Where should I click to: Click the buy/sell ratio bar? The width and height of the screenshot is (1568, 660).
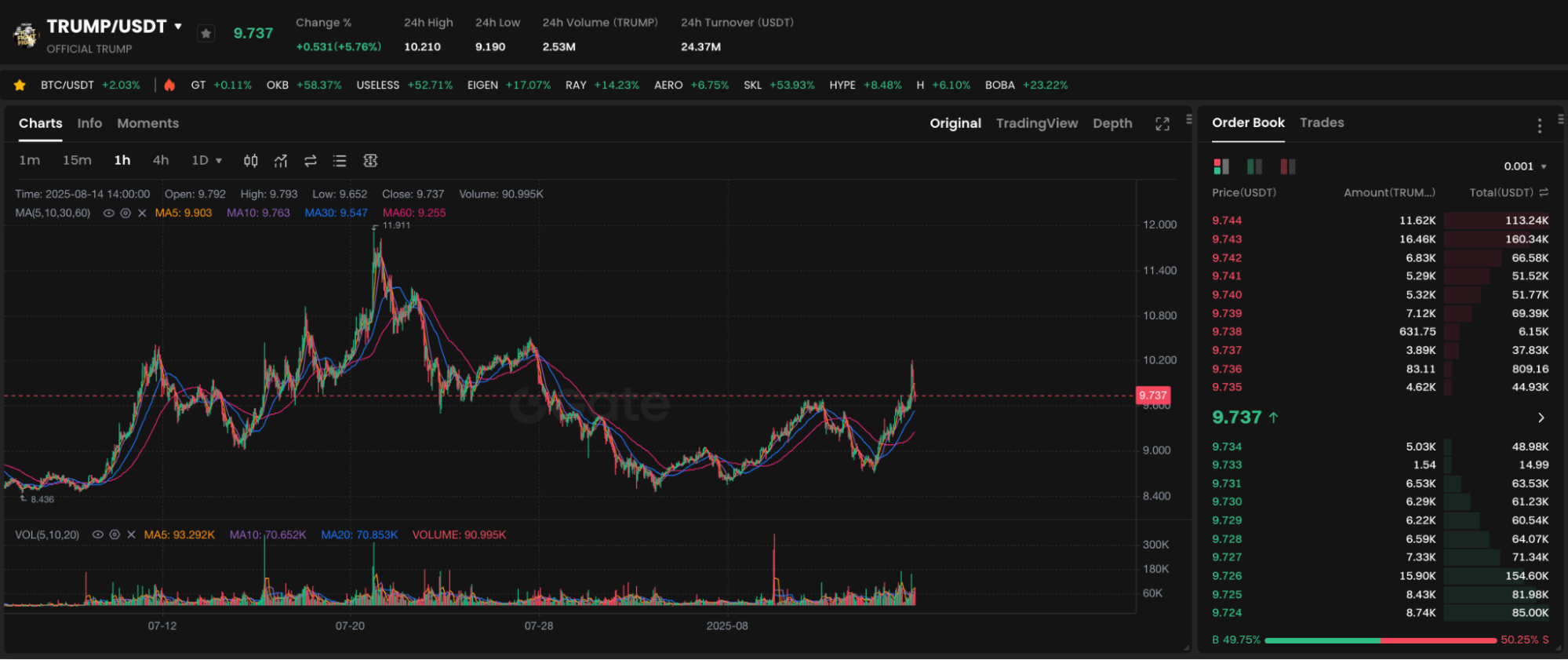click(x=1381, y=640)
